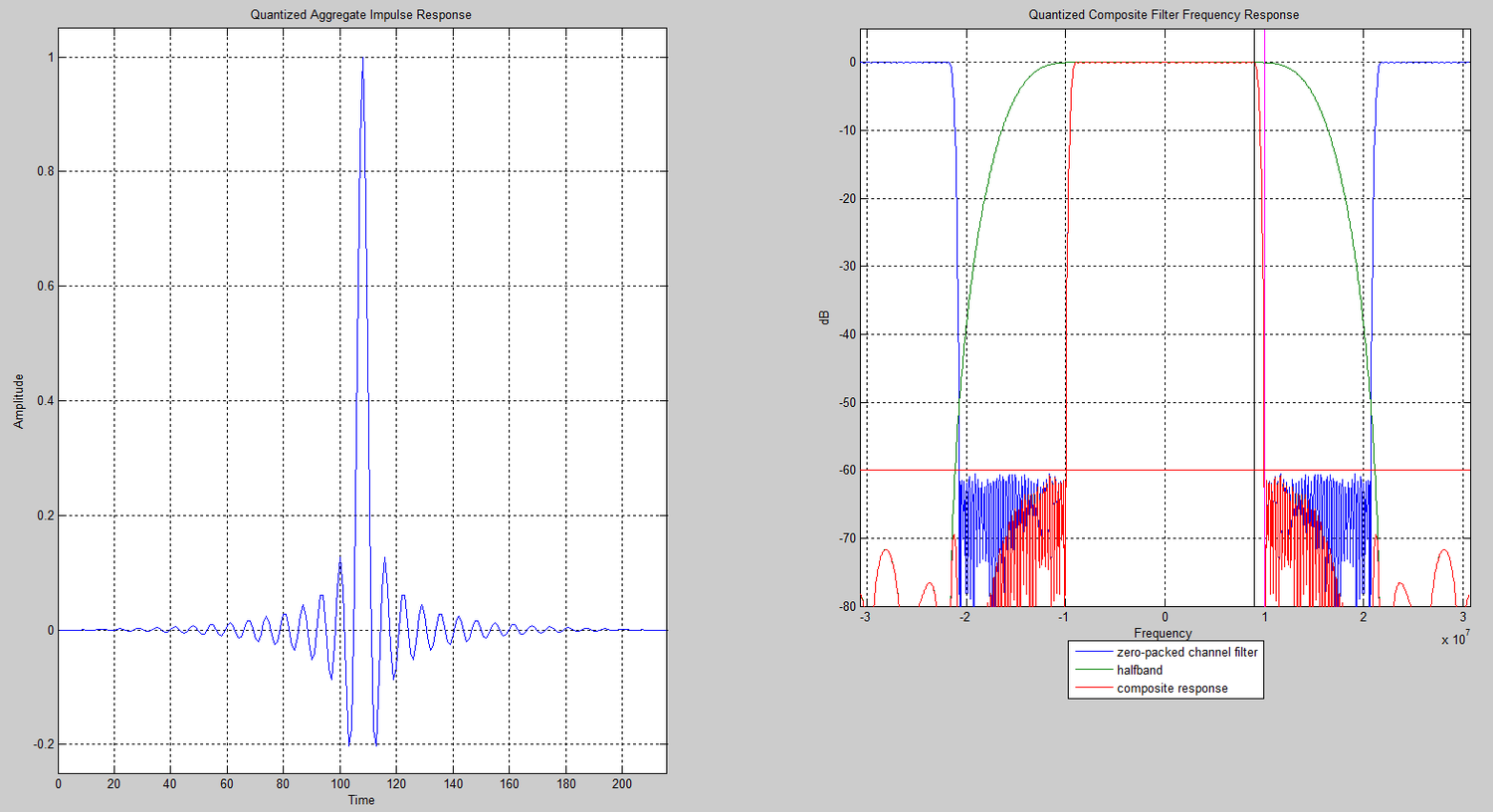Click the Amplitude axis top tick label '1'
The width and height of the screenshot is (1493, 812).
point(51,58)
